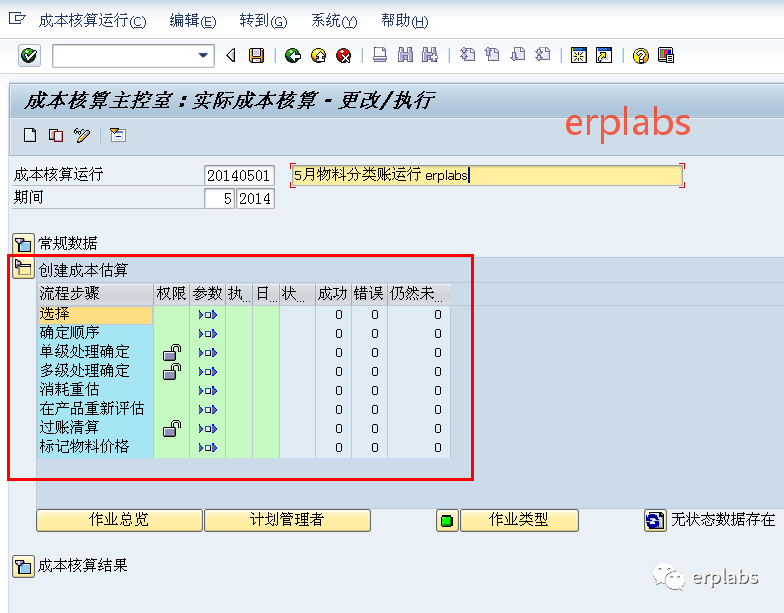The height and width of the screenshot is (613, 784).
Task: Select the 消耗重估 flow step
Action: tap(95, 390)
